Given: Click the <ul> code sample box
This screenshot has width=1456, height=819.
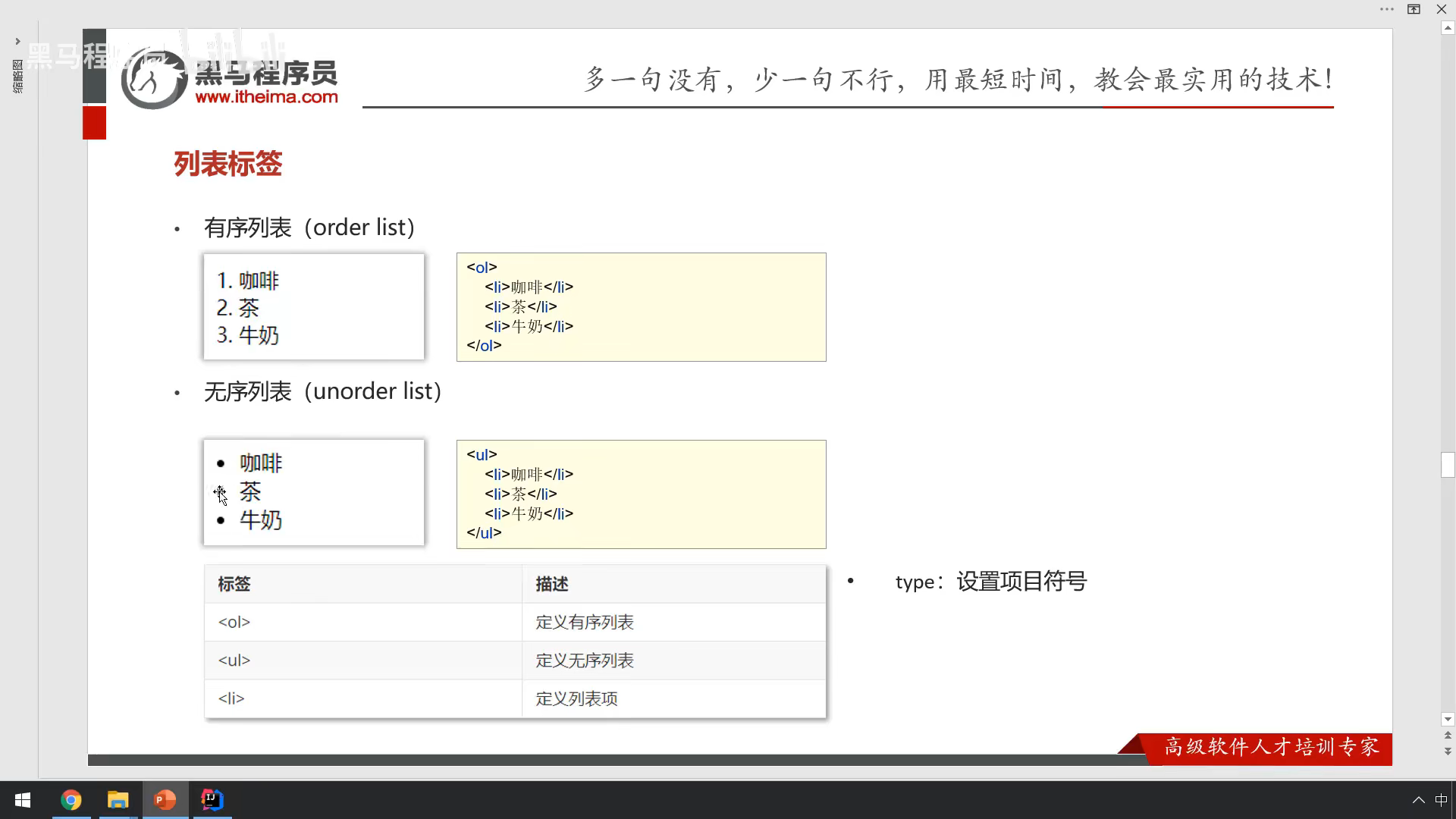Looking at the screenshot, I should point(641,494).
